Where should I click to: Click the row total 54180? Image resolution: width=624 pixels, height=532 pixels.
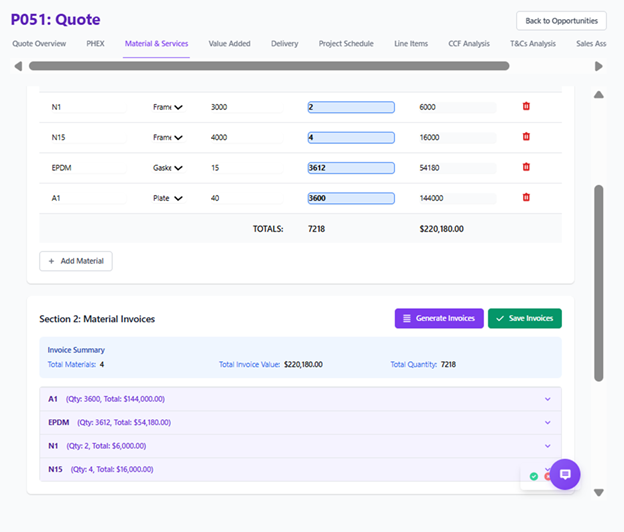[457, 168]
